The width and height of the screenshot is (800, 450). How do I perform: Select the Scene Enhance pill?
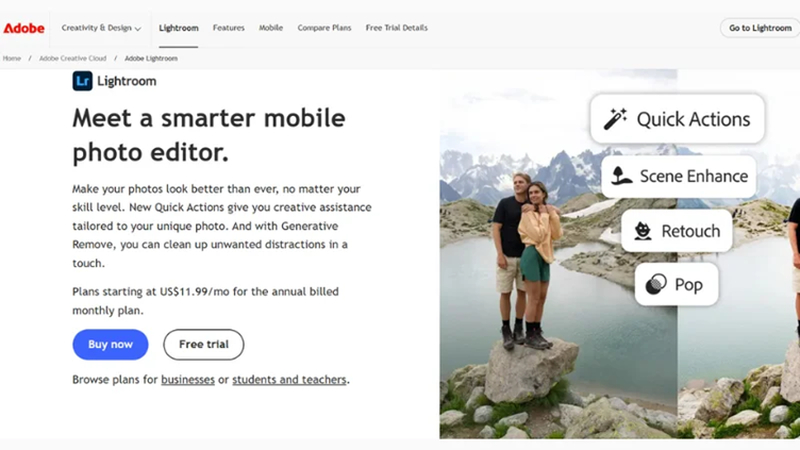(x=679, y=176)
